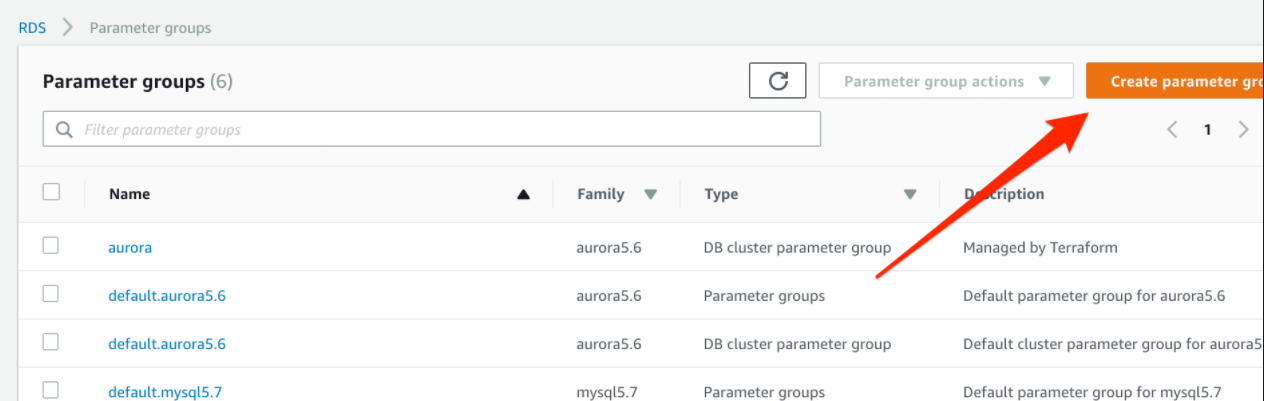Screen dimensions: 1264x401
Task: Click the aurora5.6 family cell in the aurora row
Action: [x=609, y=247]
